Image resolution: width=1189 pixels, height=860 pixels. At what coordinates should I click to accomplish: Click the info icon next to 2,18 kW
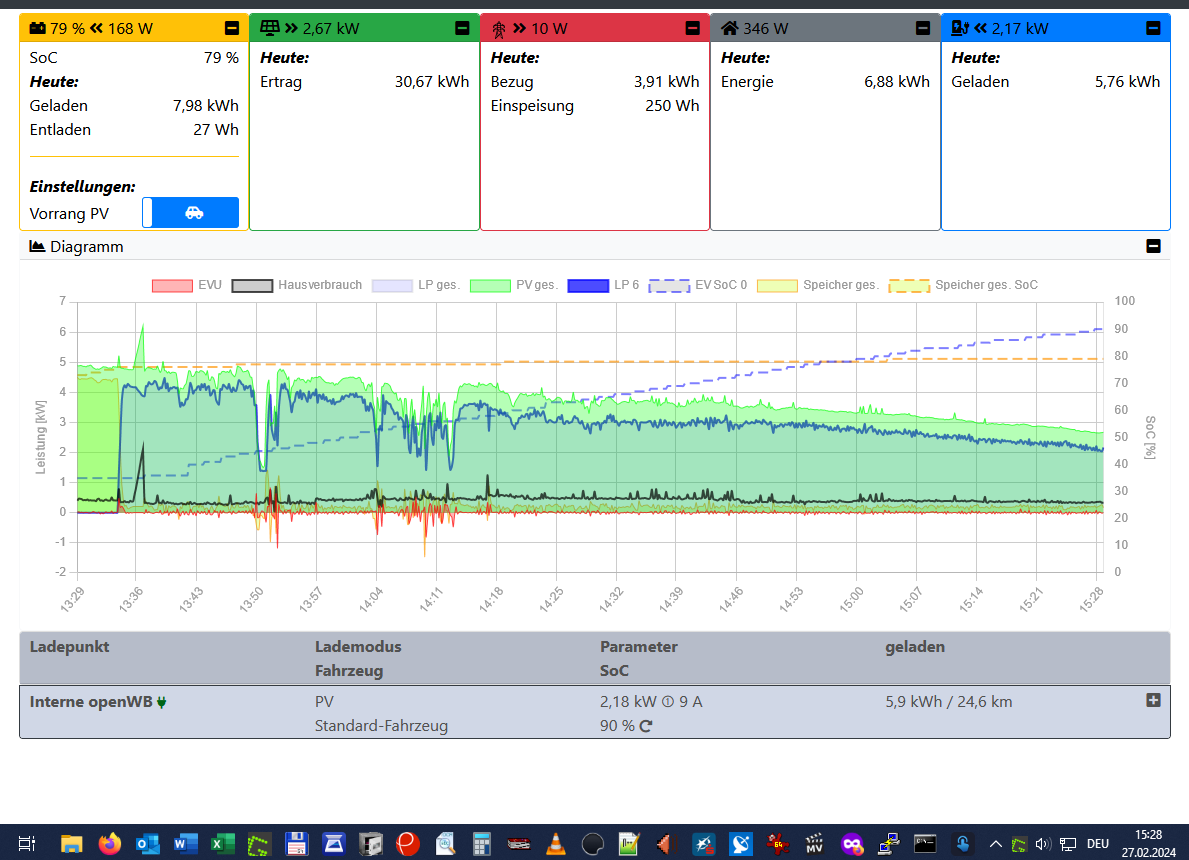point(668,702)
